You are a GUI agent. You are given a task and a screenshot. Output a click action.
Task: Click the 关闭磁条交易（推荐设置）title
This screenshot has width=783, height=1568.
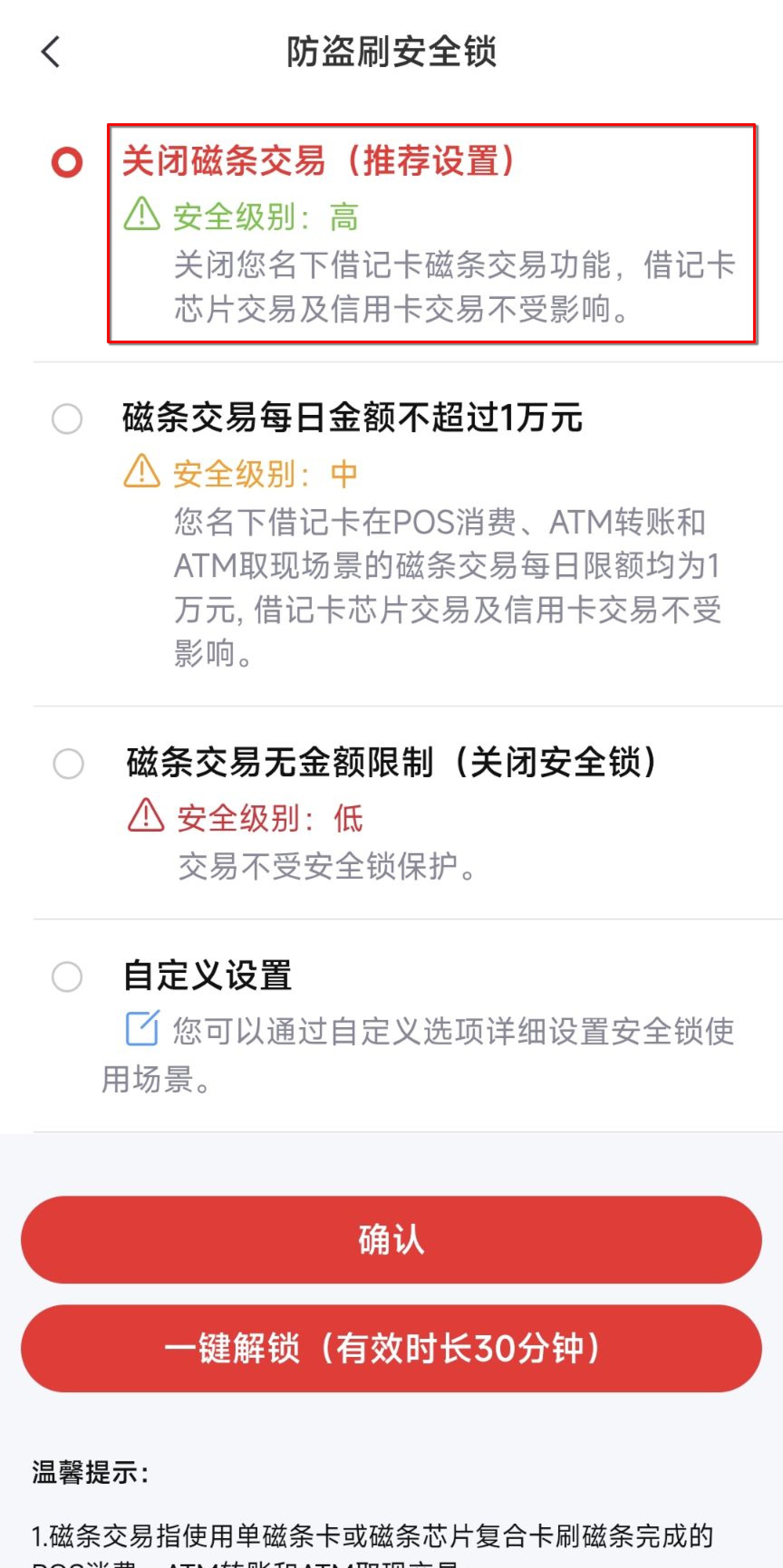click(x=319, y=161)
